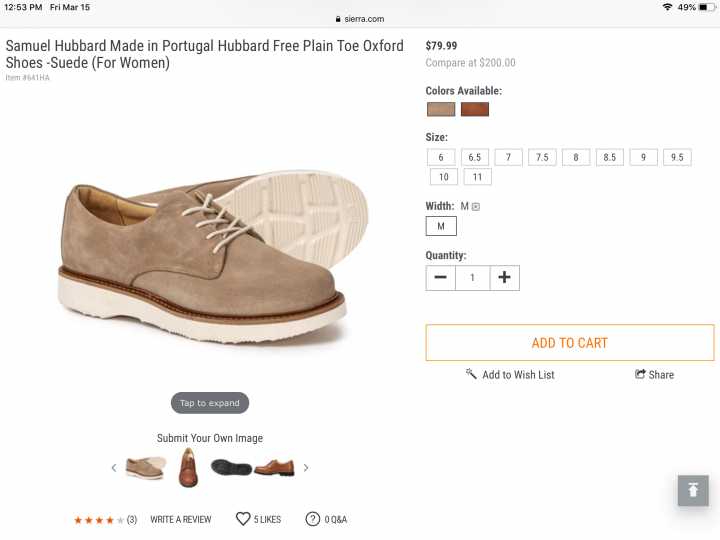The width and height of the screenshot is (720, 540).
Task: Click the $79.99 price
Action: (x=441, y=46)
